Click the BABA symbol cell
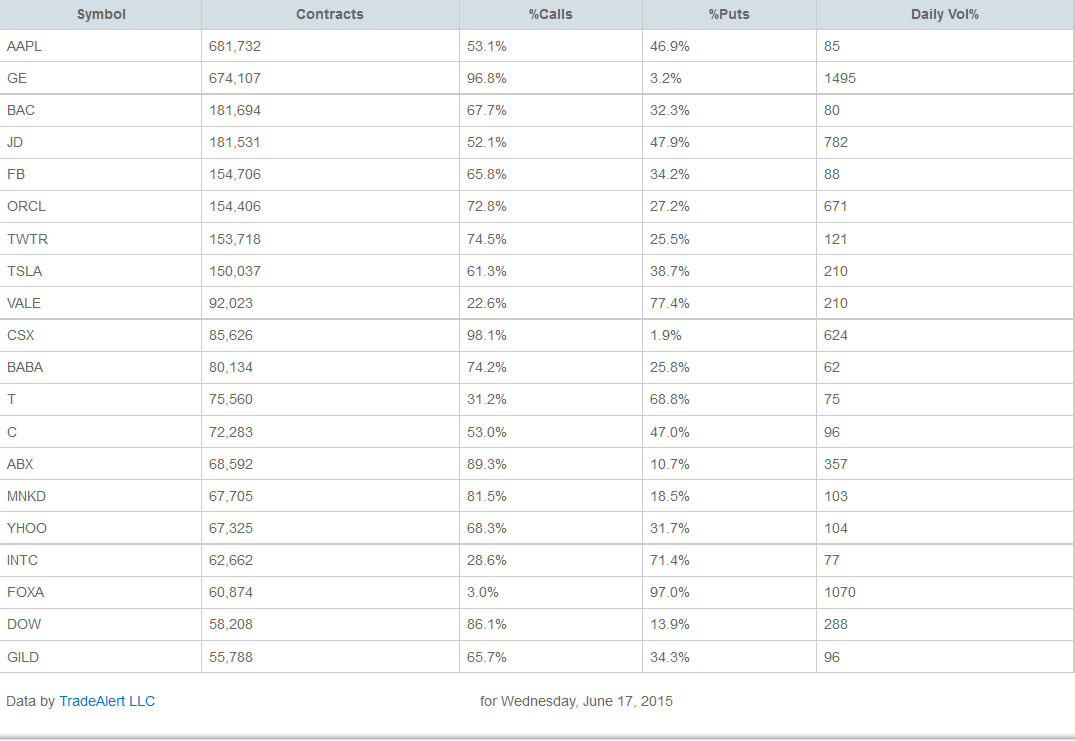The image size is (1075, 741). (x=25, y=367)
